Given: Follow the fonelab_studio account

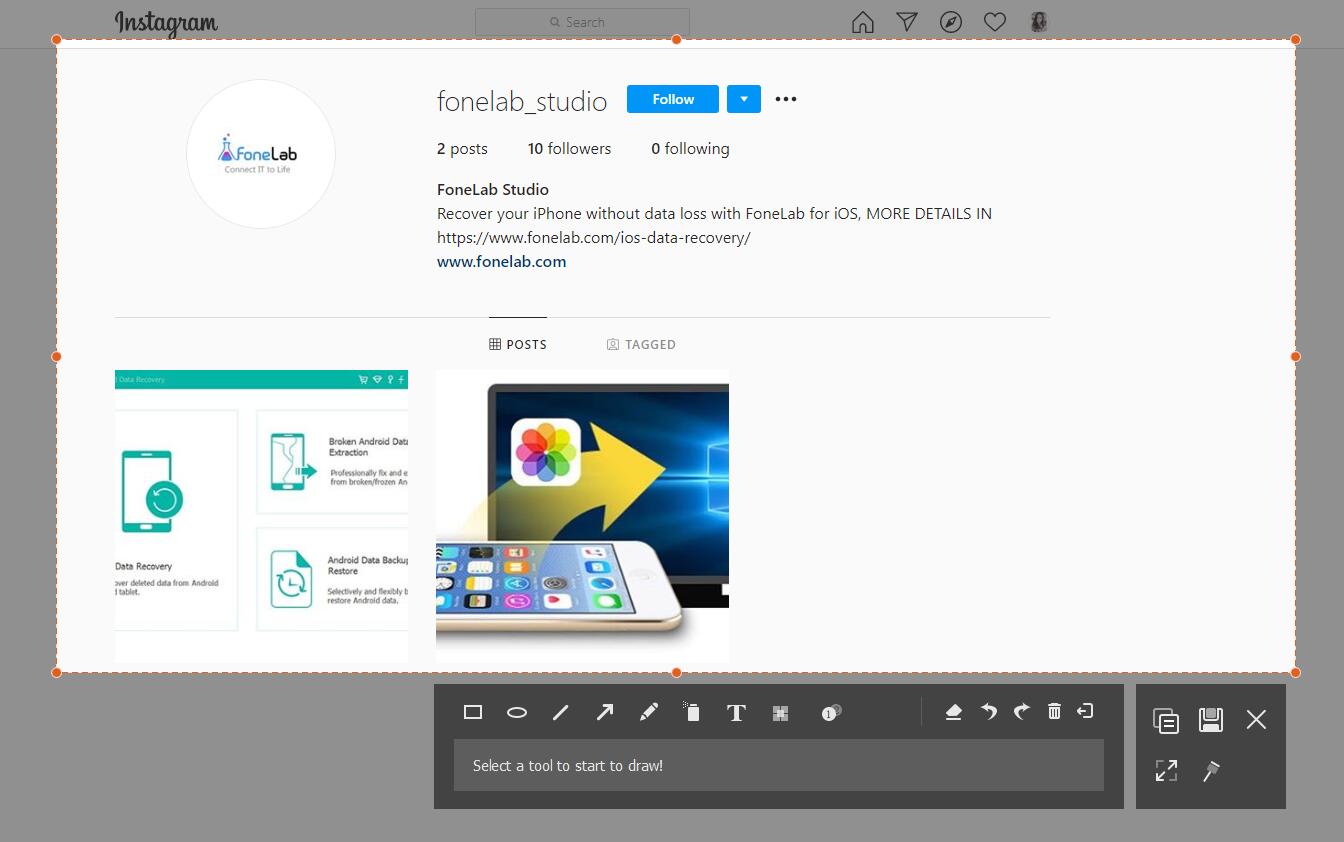Looking at the screenshot, I should pyautogui.click(x=673, y=99).
